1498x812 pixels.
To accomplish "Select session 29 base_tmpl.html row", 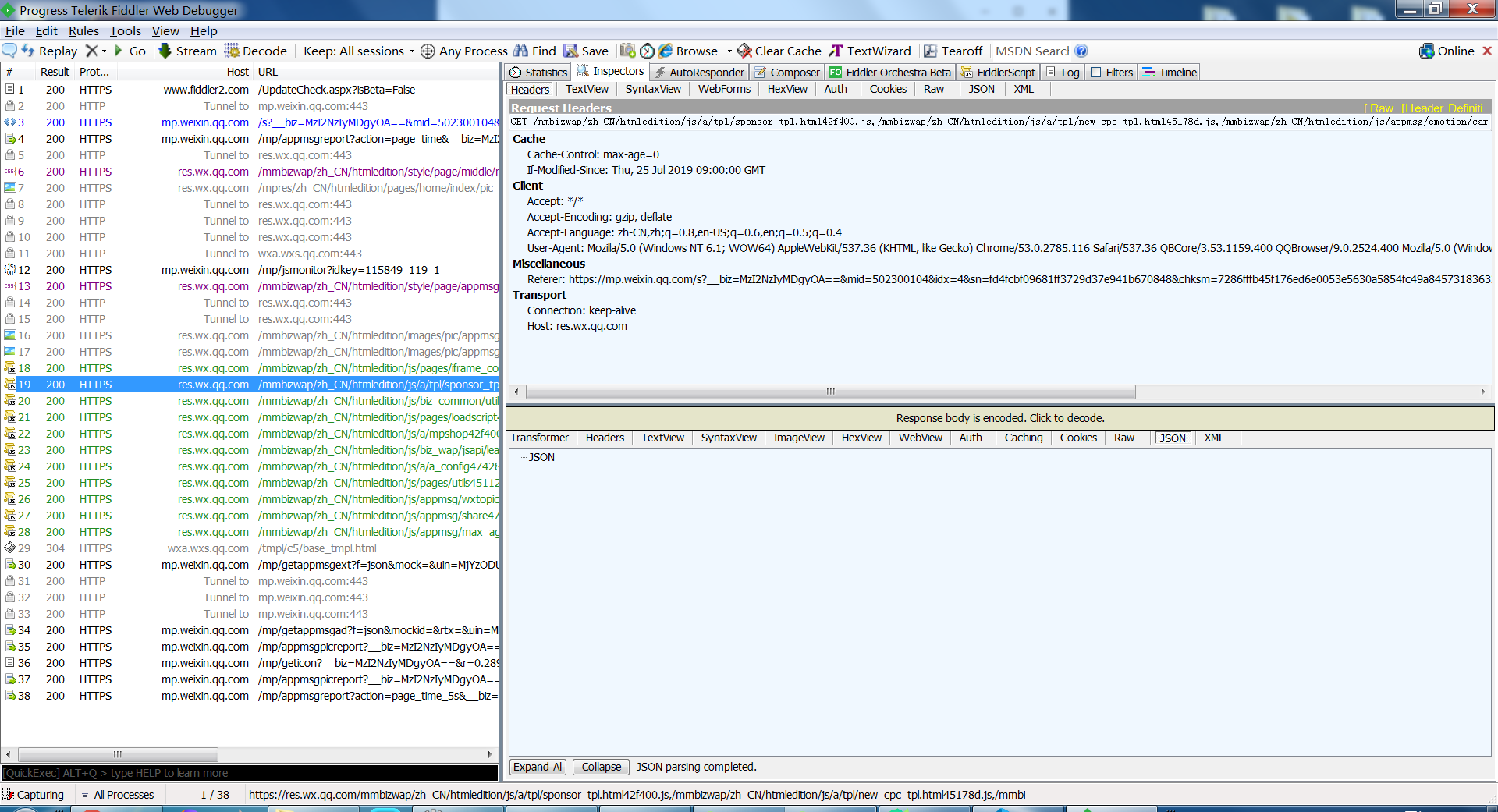I will (x=250, y=548).
